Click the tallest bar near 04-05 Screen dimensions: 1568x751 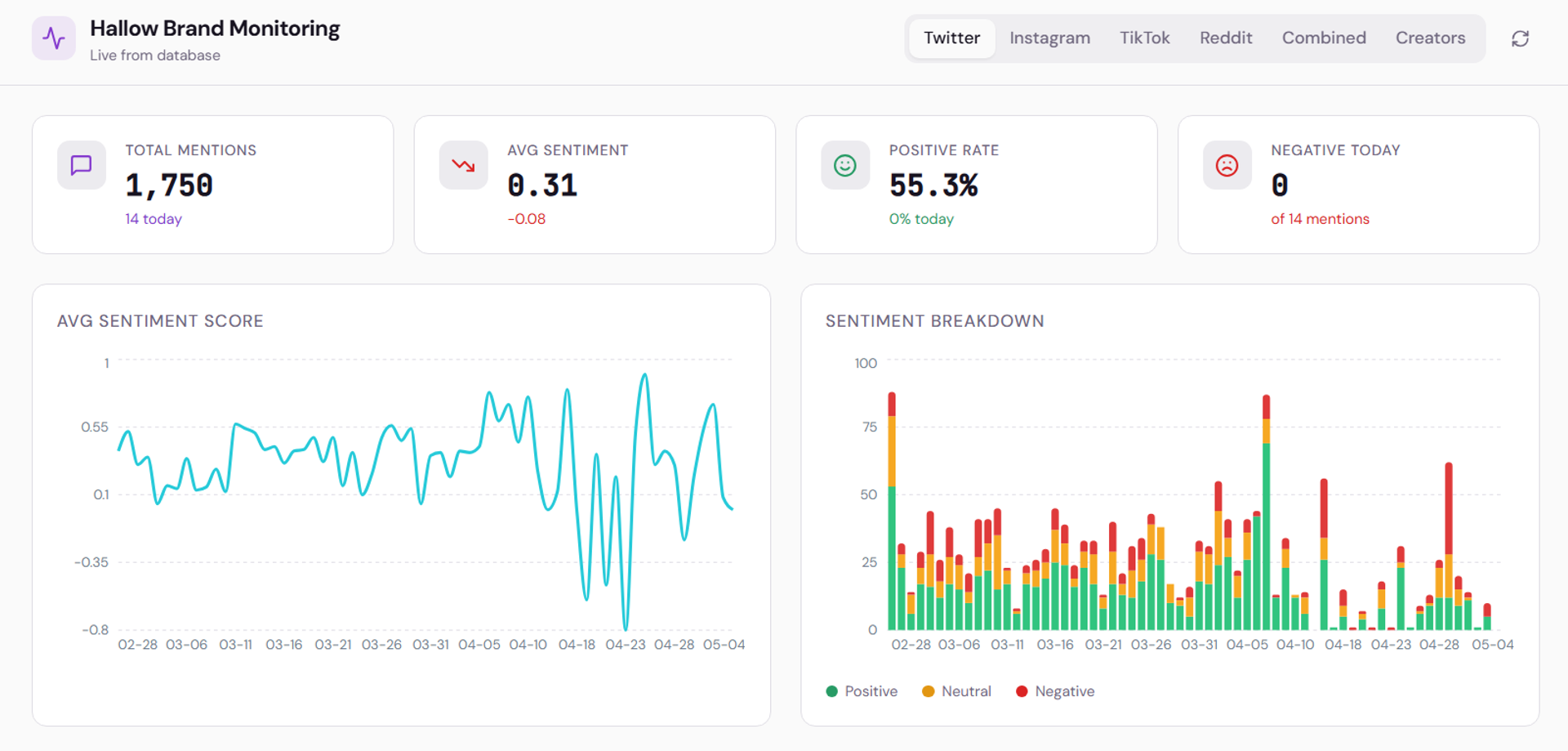1267,512
